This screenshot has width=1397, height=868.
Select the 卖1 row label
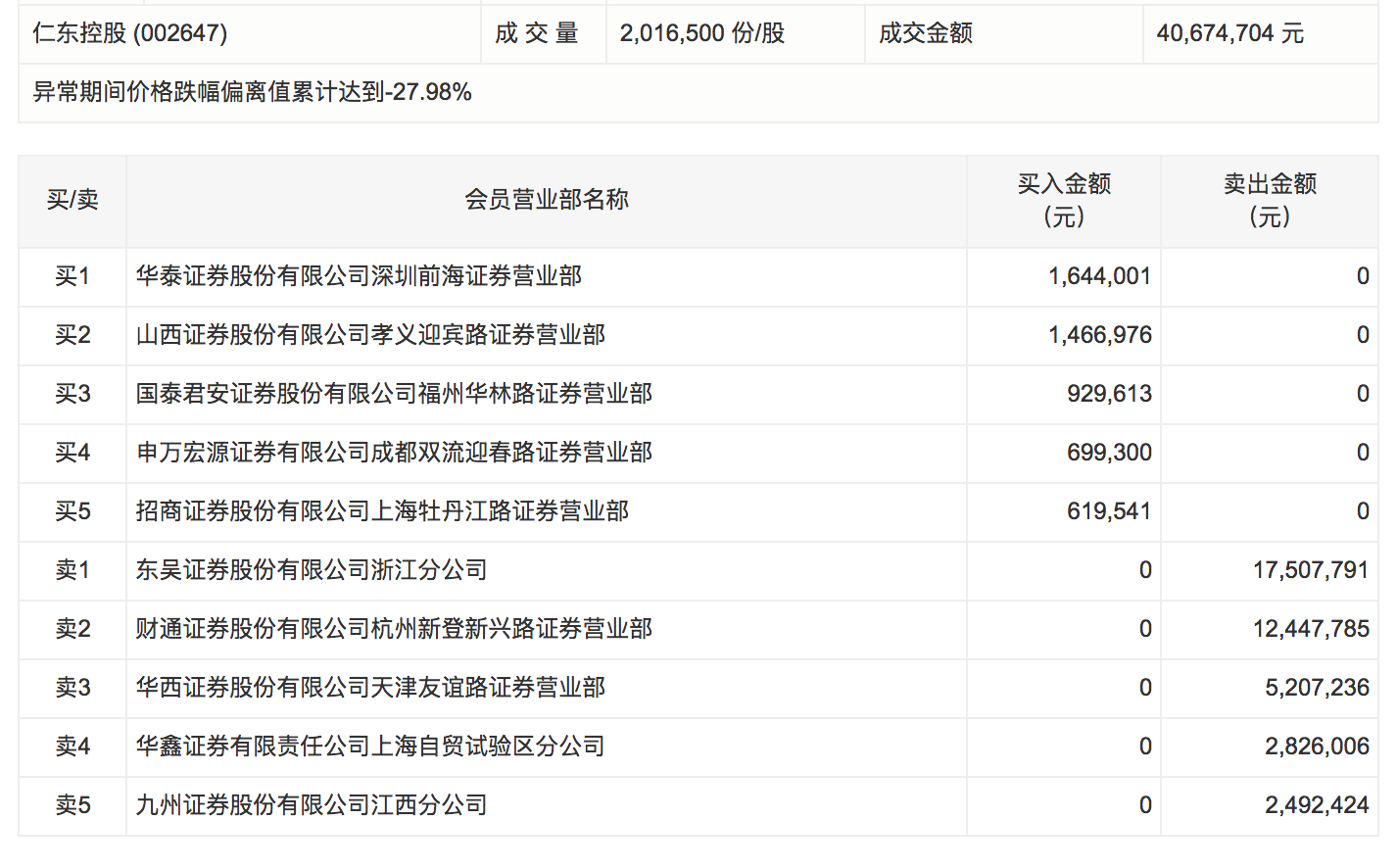(72, 570)
